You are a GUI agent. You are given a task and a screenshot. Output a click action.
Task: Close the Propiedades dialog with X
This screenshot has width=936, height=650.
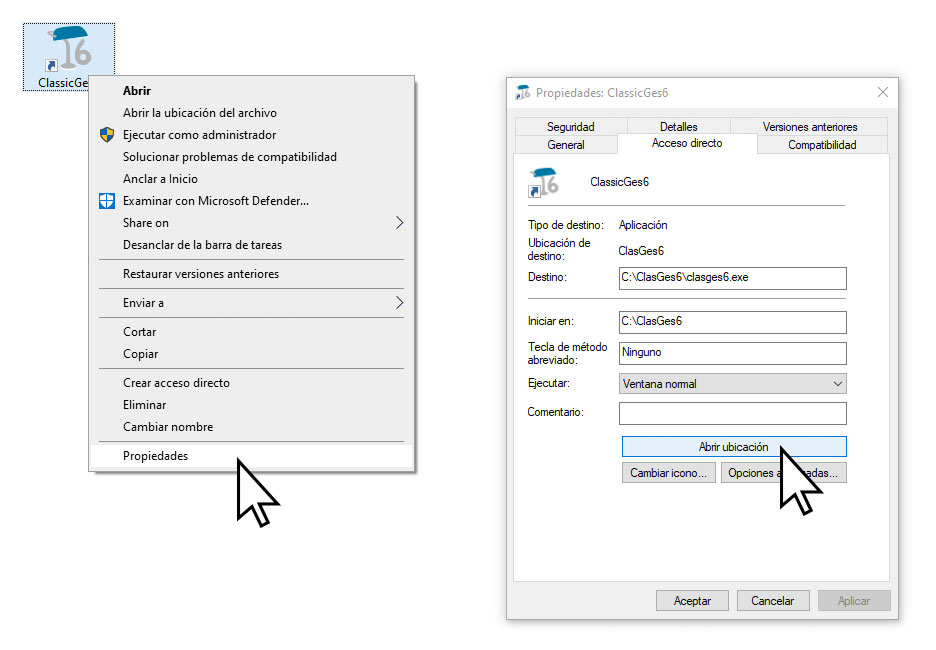pyautogui.click(x=882, y=93)
